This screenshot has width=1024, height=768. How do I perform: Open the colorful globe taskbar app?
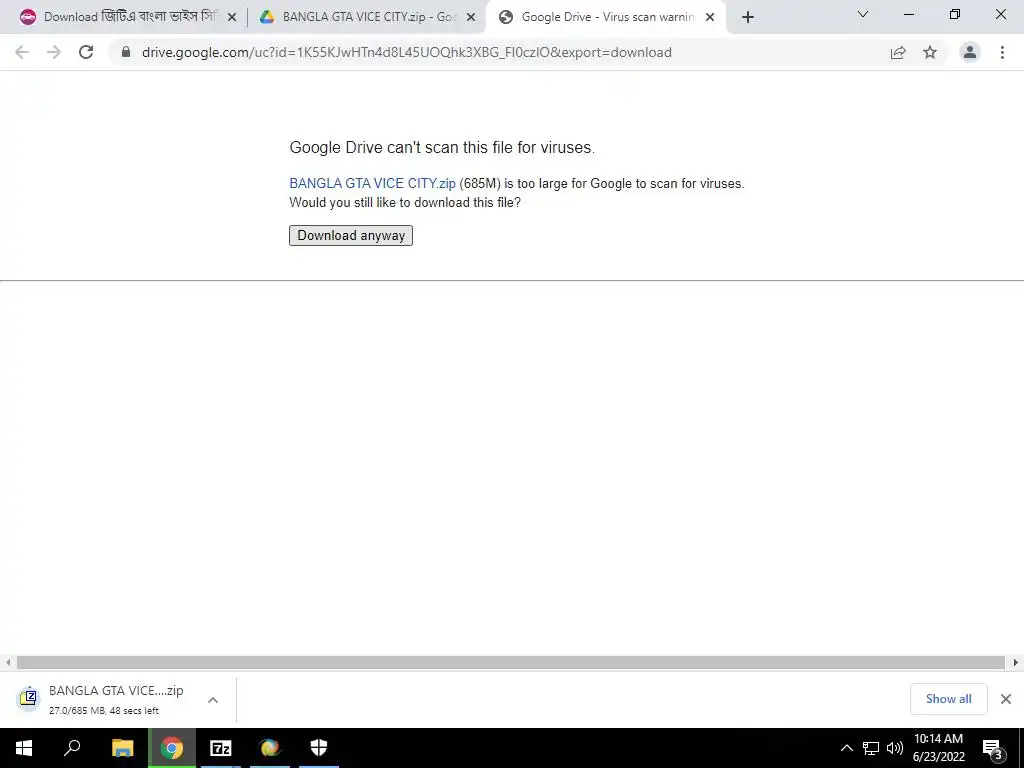(x=270, y=748)
